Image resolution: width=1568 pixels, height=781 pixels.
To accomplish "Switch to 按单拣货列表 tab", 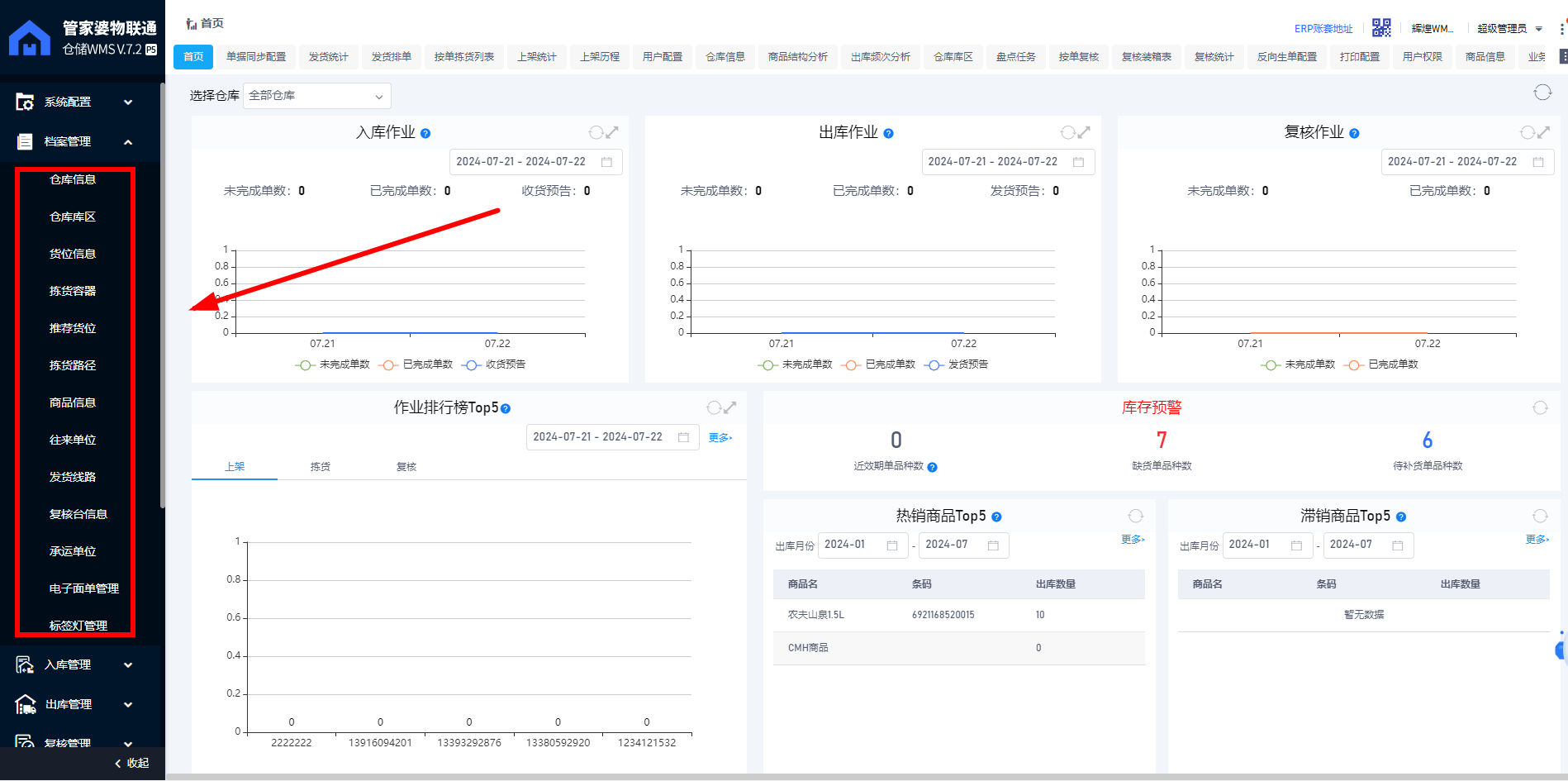I will point(464,57).
